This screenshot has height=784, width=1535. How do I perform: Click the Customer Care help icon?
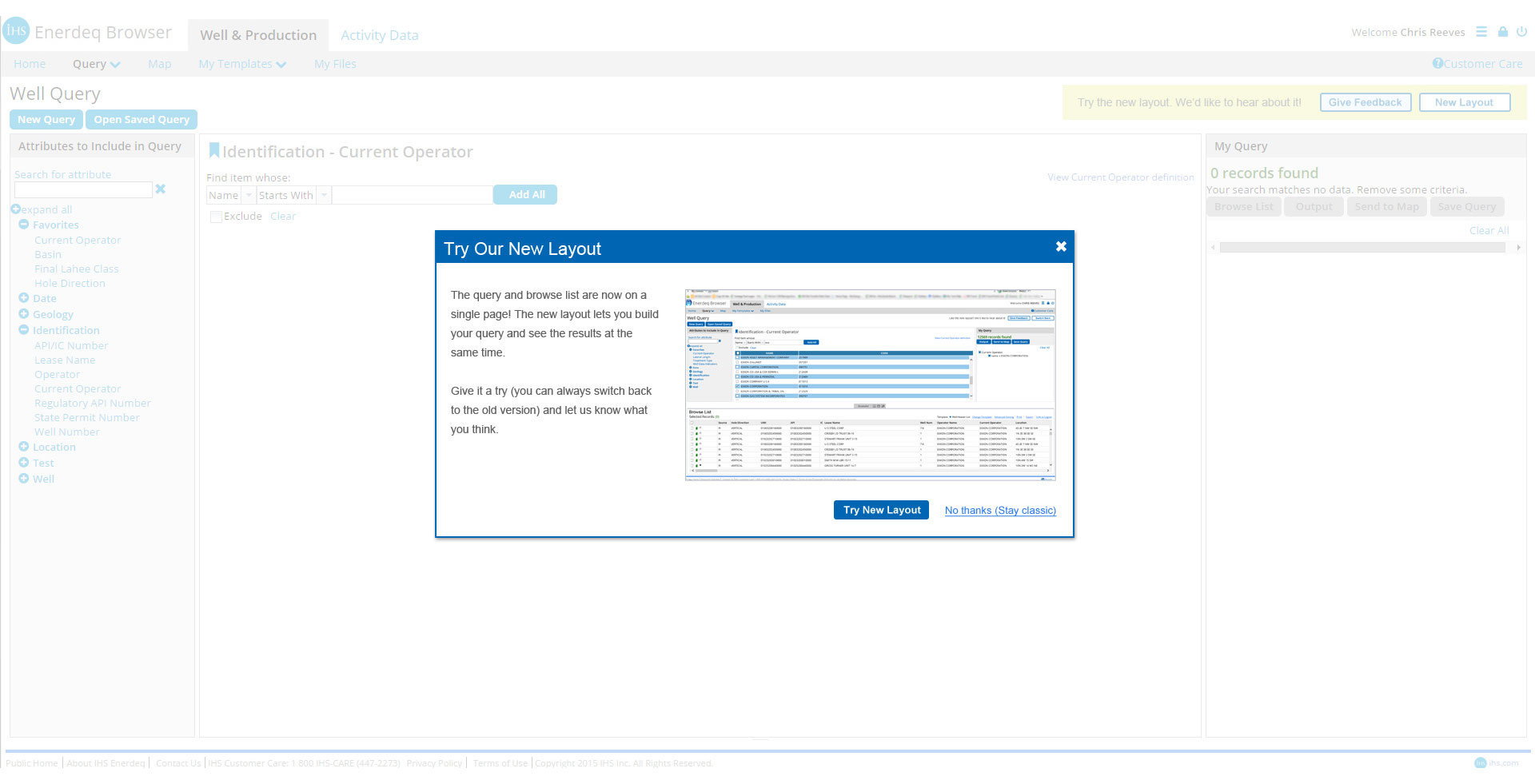pos(1437,63)
